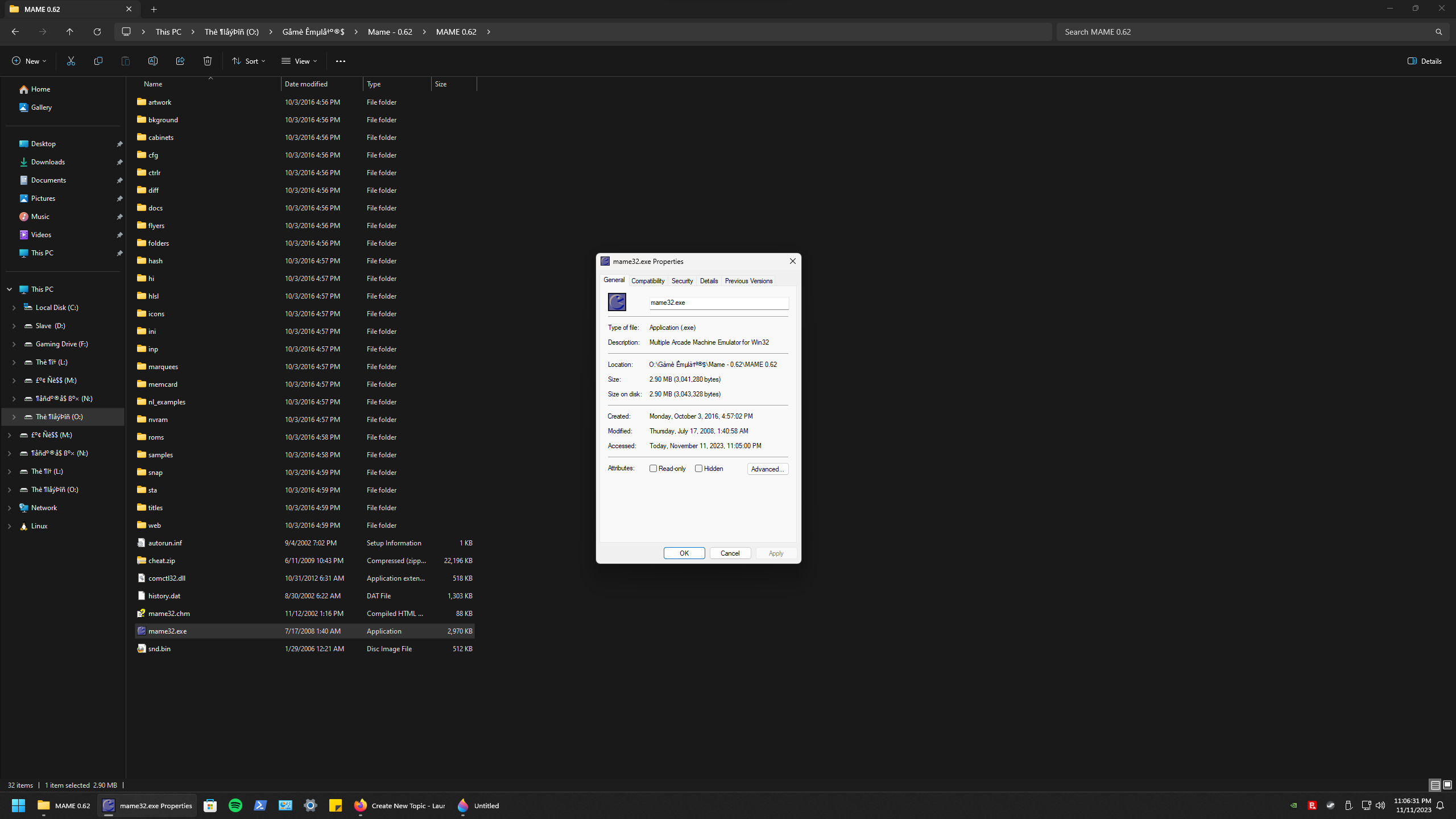Click the file name field in Properties
This screenshot has width=1456, height=819.
(719, 303)
